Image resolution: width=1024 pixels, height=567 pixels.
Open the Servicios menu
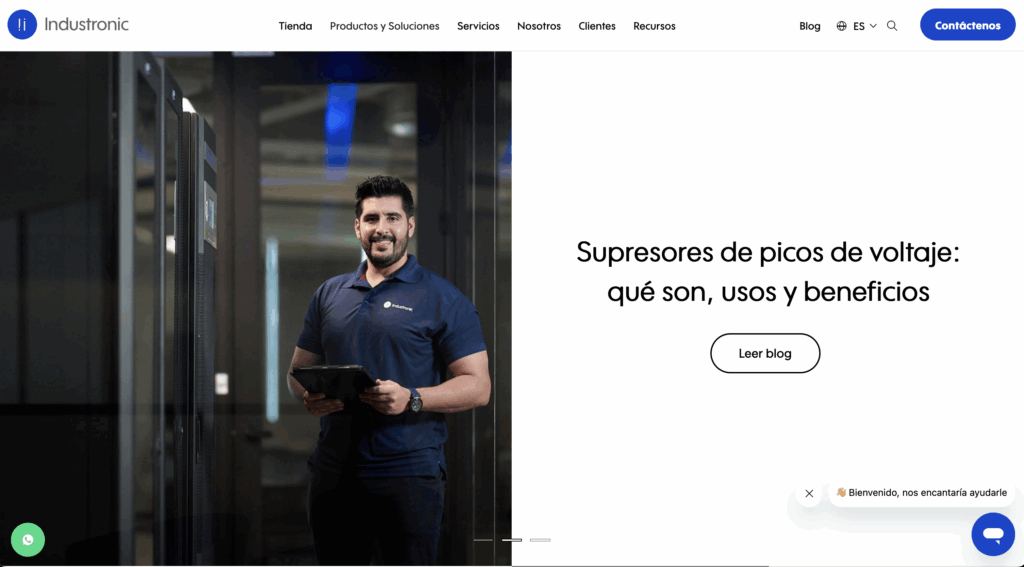pyautogui.click(x=478, y=26)
